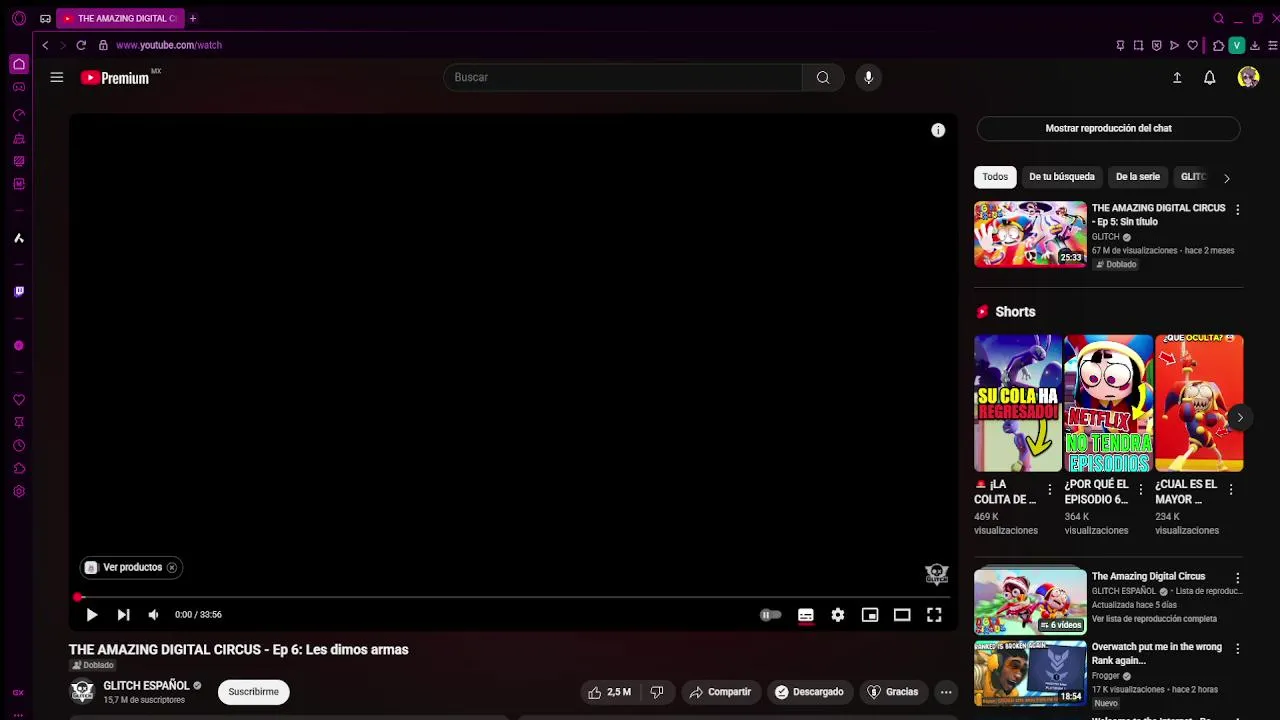Reload the YouTube page
The width and height of the screenshot is (1280, 720).
(x=81, y=45)
